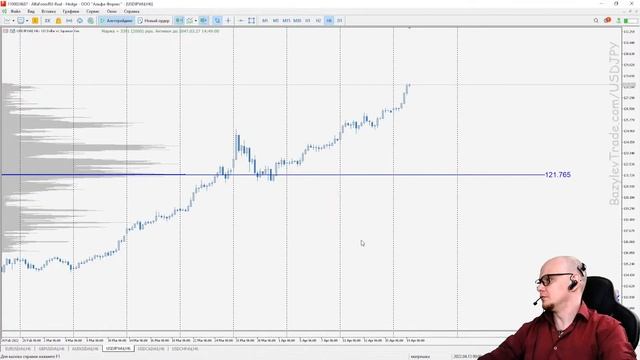Switch to the USDCAD,H4 chart tab
Viewport: 640px width, 360px height.
(x=151, y=349)
